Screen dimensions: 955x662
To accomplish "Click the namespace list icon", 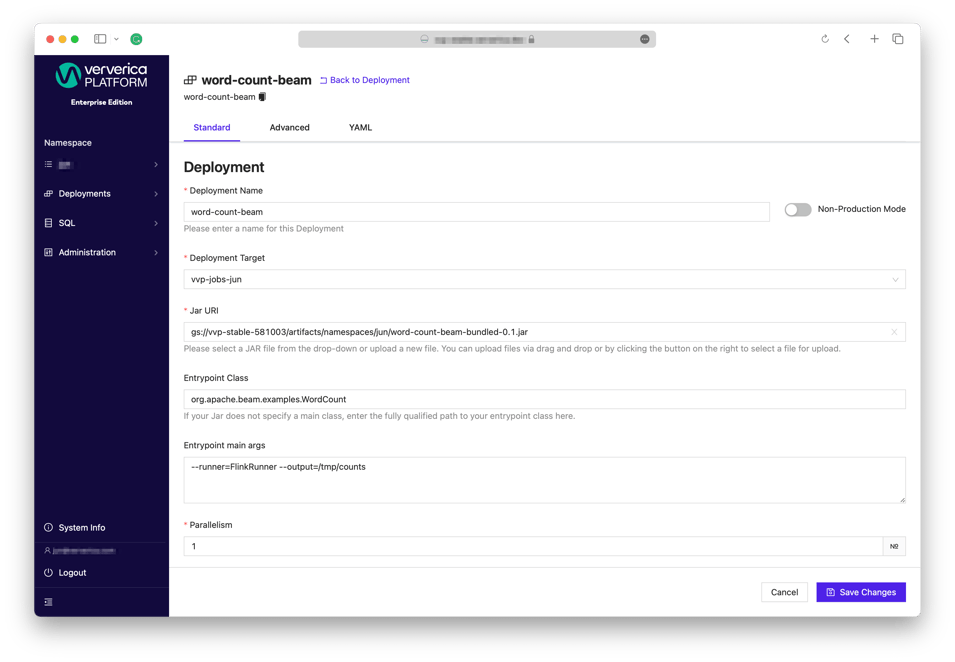I will coord(48,164).
